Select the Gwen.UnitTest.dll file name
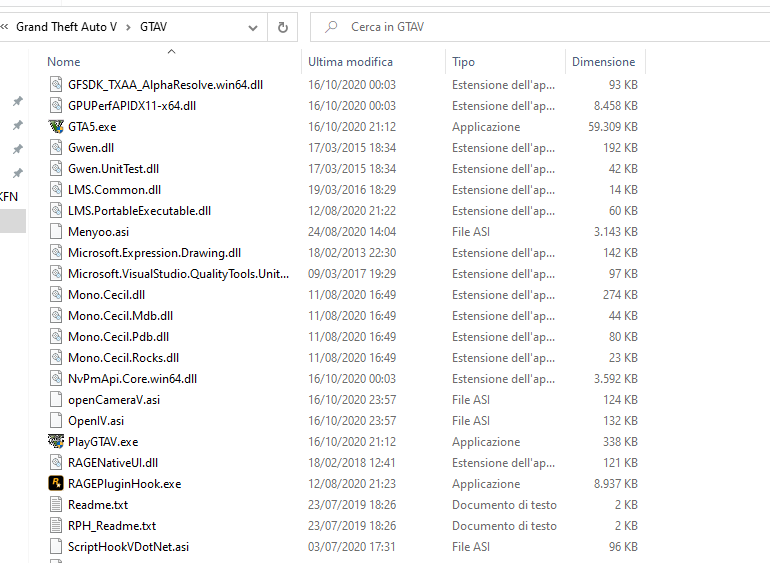This screenshot has height=563, width=770. 113,169
